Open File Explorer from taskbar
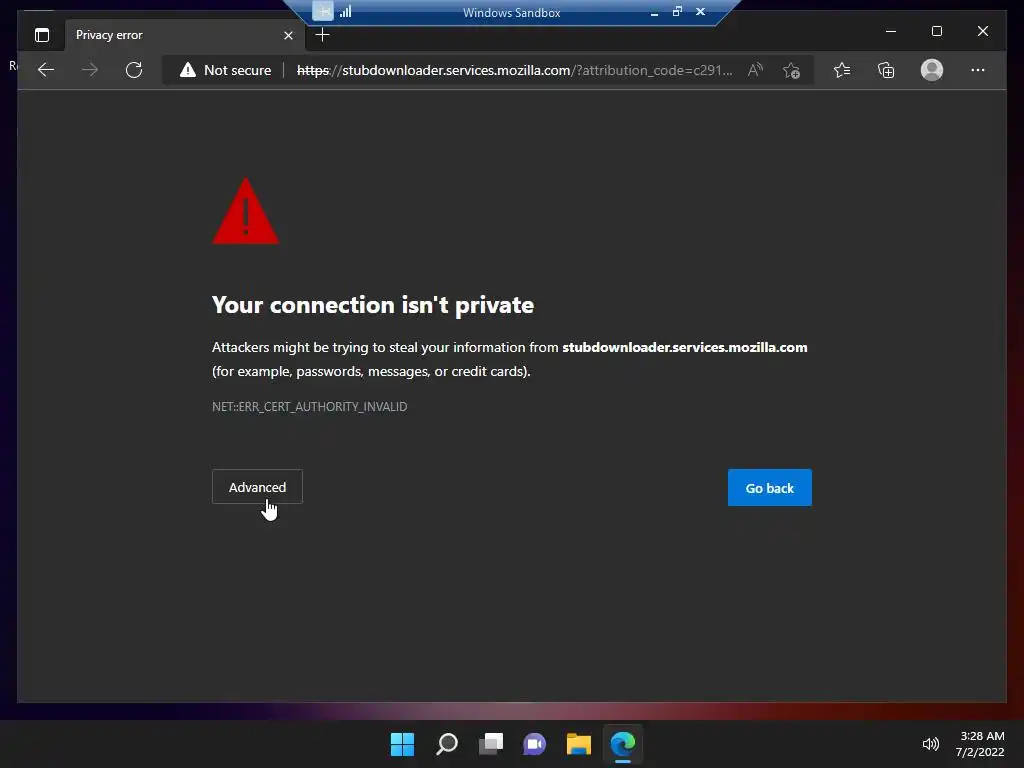The width and height of the screenshot is (1024, 768). click(x=579, y=744)
